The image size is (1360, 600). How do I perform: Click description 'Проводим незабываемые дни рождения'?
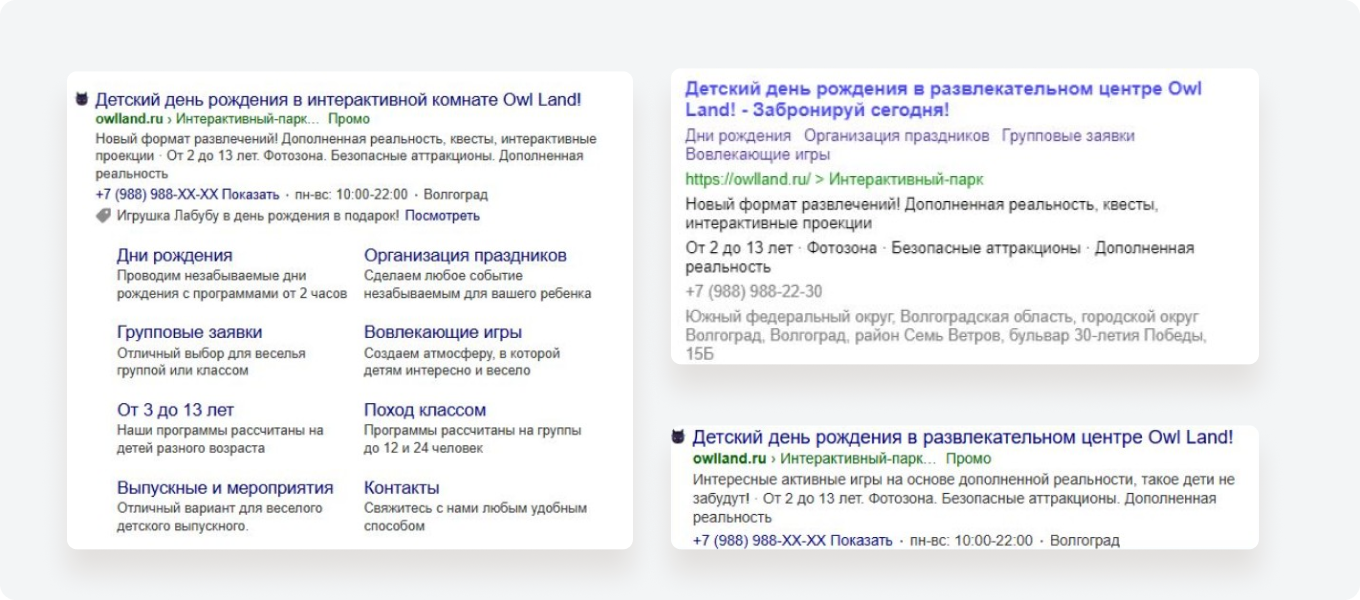(232, 285)
